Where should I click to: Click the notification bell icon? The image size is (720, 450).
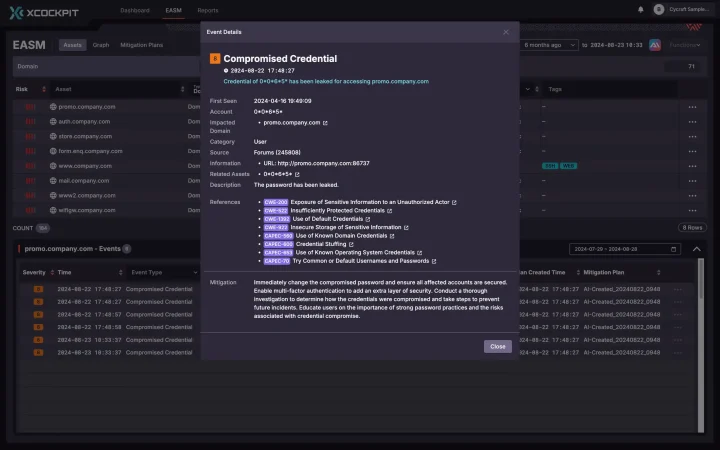[641, 10]
